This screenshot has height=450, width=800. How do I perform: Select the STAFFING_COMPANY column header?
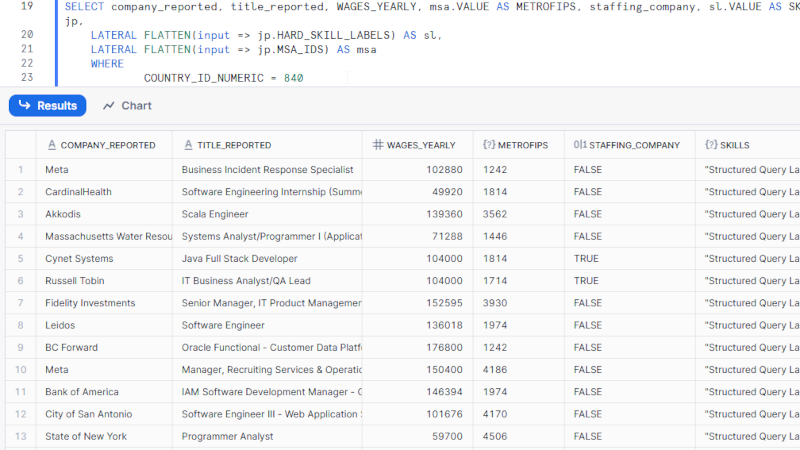pos(630,145)
